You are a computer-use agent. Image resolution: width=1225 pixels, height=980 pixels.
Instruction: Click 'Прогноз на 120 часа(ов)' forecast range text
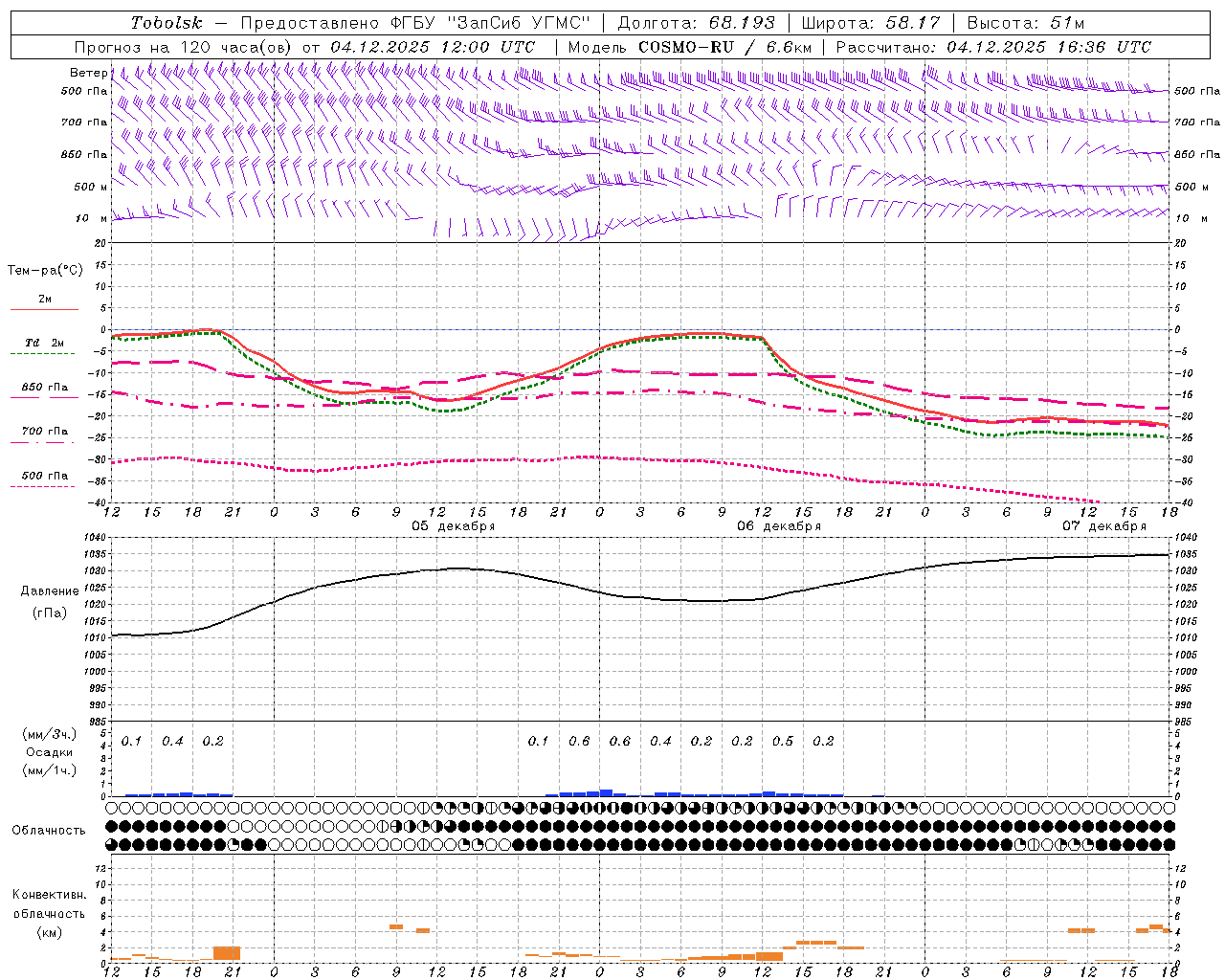pyautogui.click(x=185, y=47)
